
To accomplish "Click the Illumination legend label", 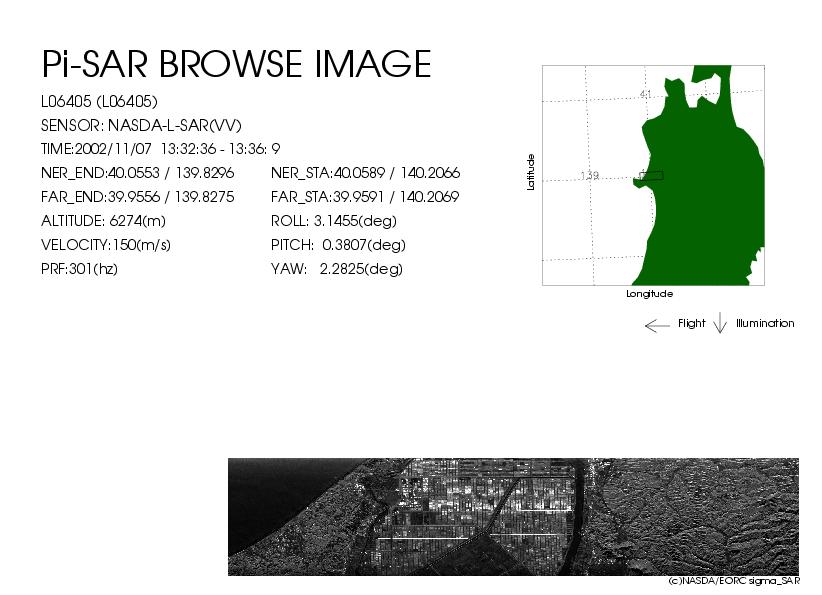I will point(765,323).
